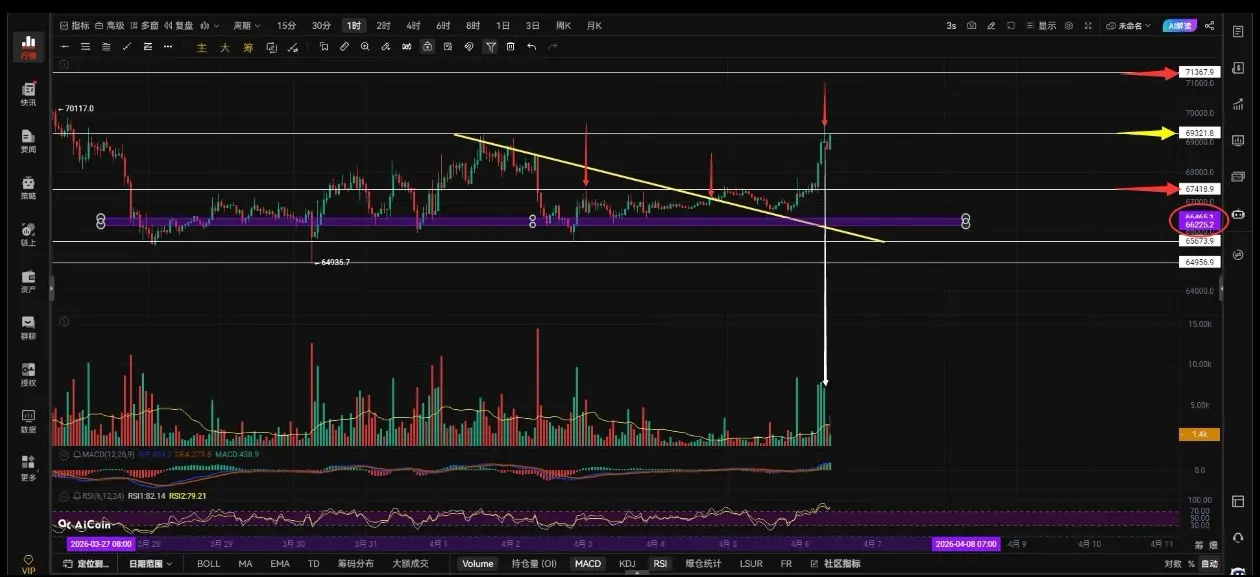Toggle the BOLL indicator
Image resolution: width=1260 pixels, height=577 pixels.
click(208, 564)
